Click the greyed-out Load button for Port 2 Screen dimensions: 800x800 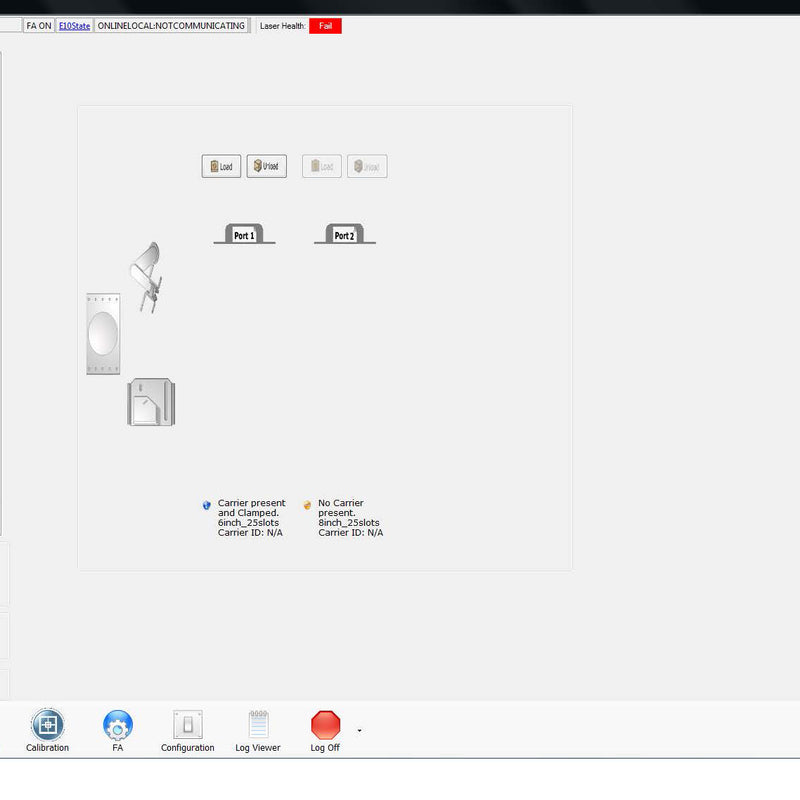click(x=322, y=166)
